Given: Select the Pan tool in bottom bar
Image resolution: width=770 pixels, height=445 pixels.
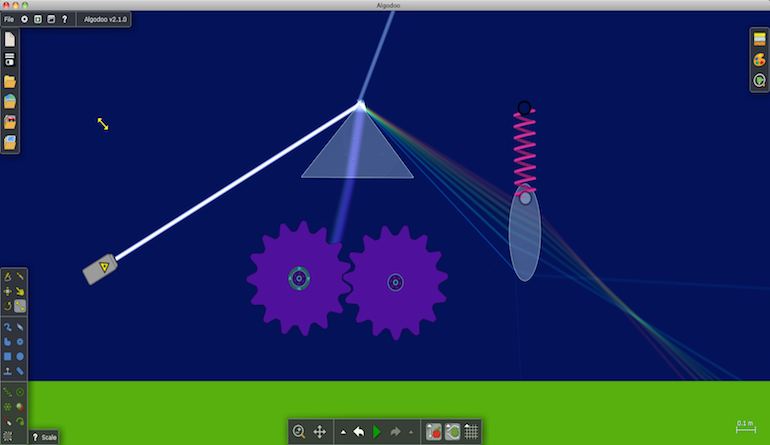Looking at the screenshot, I should point(320,432).
